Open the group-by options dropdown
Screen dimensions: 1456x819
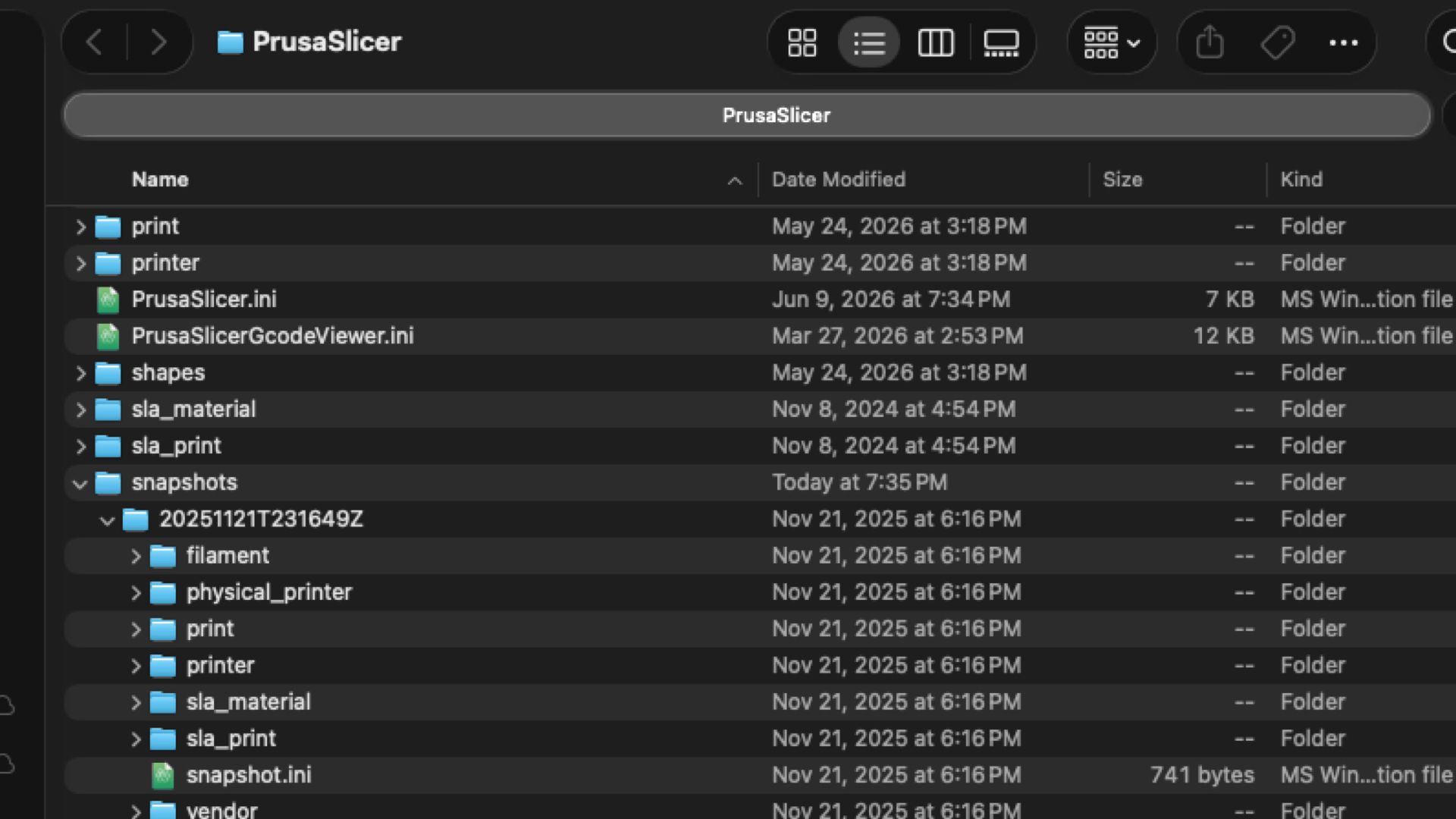point(1112,42)
